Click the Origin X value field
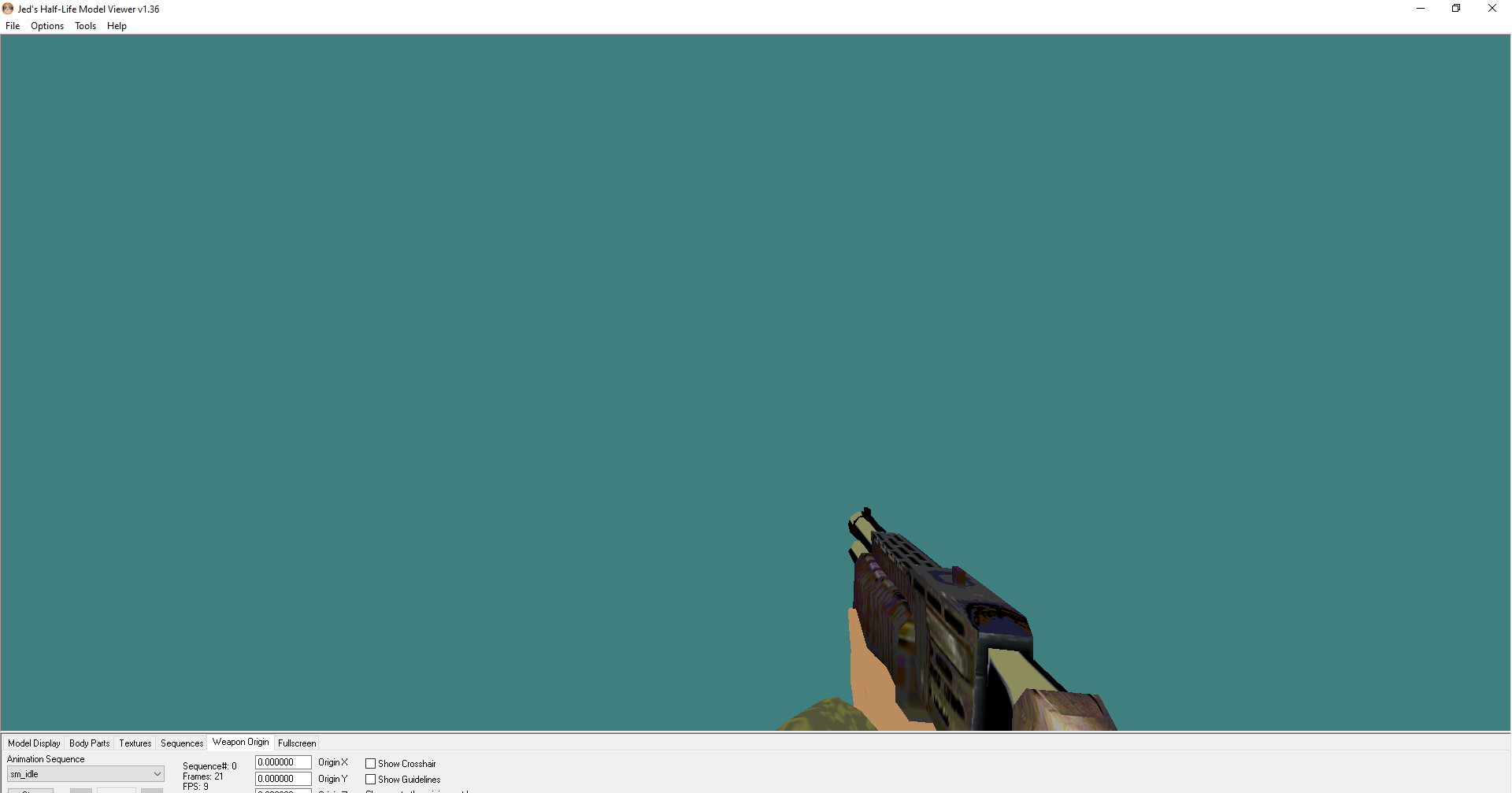The height and width of the screenshot is (793, 1512). (283, 762)
